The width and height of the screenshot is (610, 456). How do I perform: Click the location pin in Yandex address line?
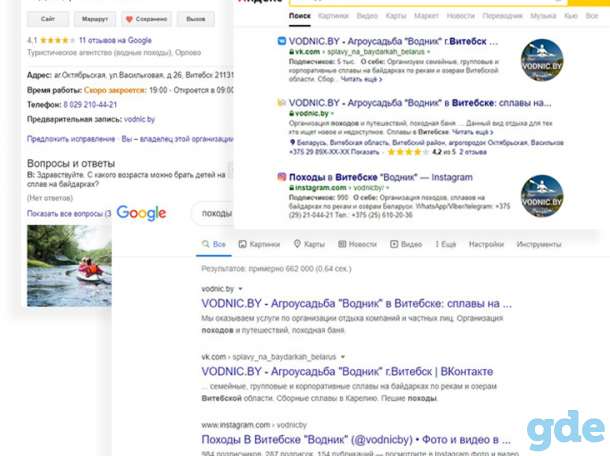[293, 142]
